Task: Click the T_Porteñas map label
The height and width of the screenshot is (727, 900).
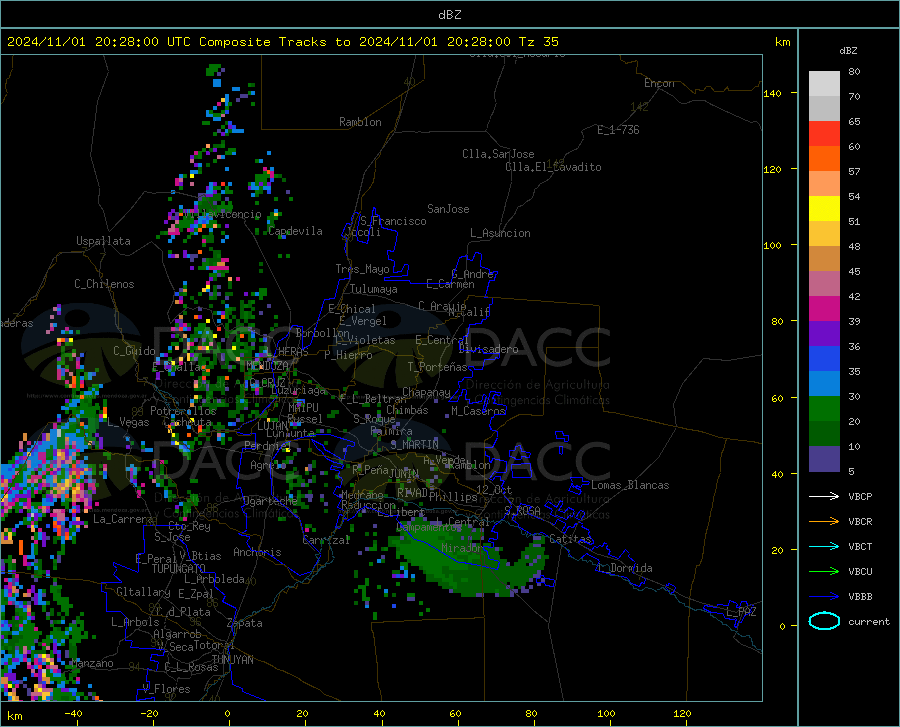Action: click(x=437, y=367)
